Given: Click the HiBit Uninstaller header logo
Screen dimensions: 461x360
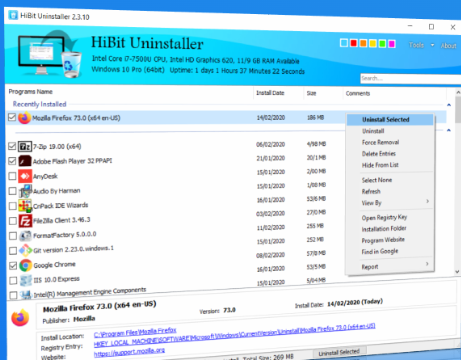Looking at the screenshot, I should pyautogui.click(x=50, y=53).
